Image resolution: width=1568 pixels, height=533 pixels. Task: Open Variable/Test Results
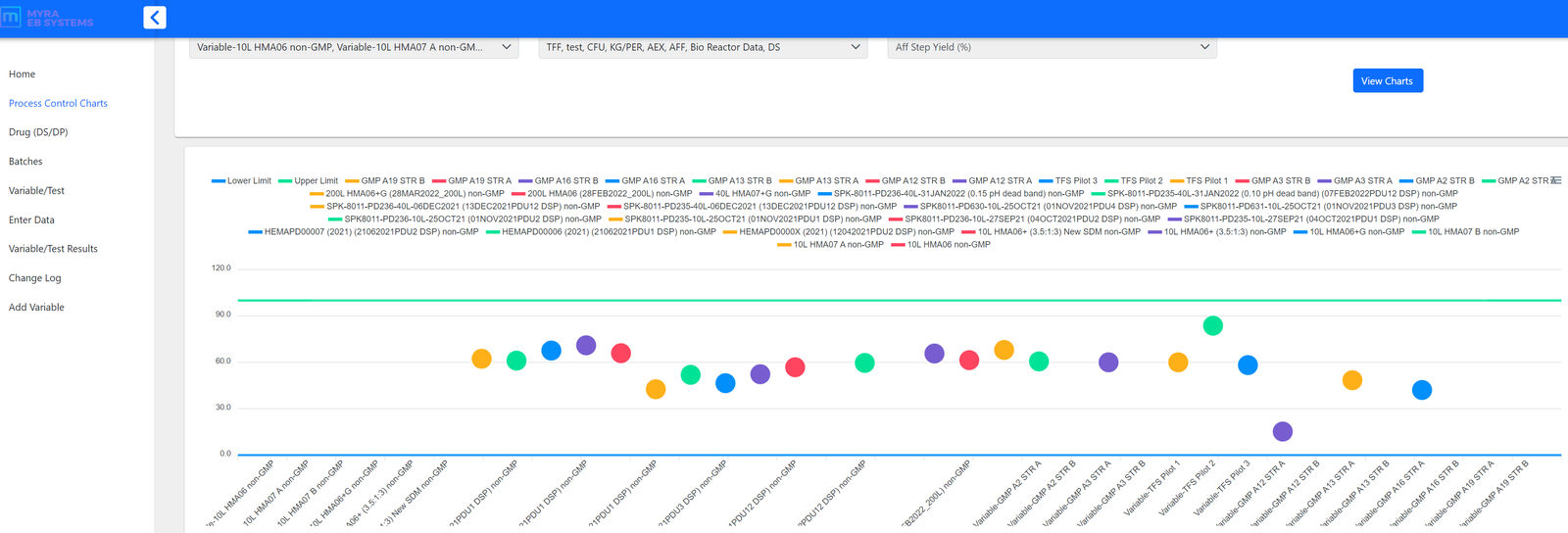pyautogui.click(x=53, y=249)
